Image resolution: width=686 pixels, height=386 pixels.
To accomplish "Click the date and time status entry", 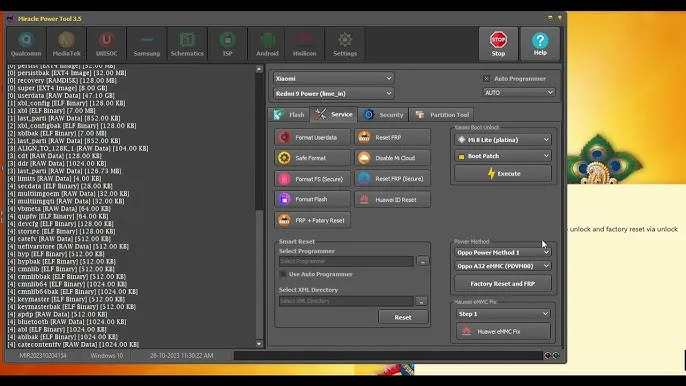I will click(x=182, y=356).
